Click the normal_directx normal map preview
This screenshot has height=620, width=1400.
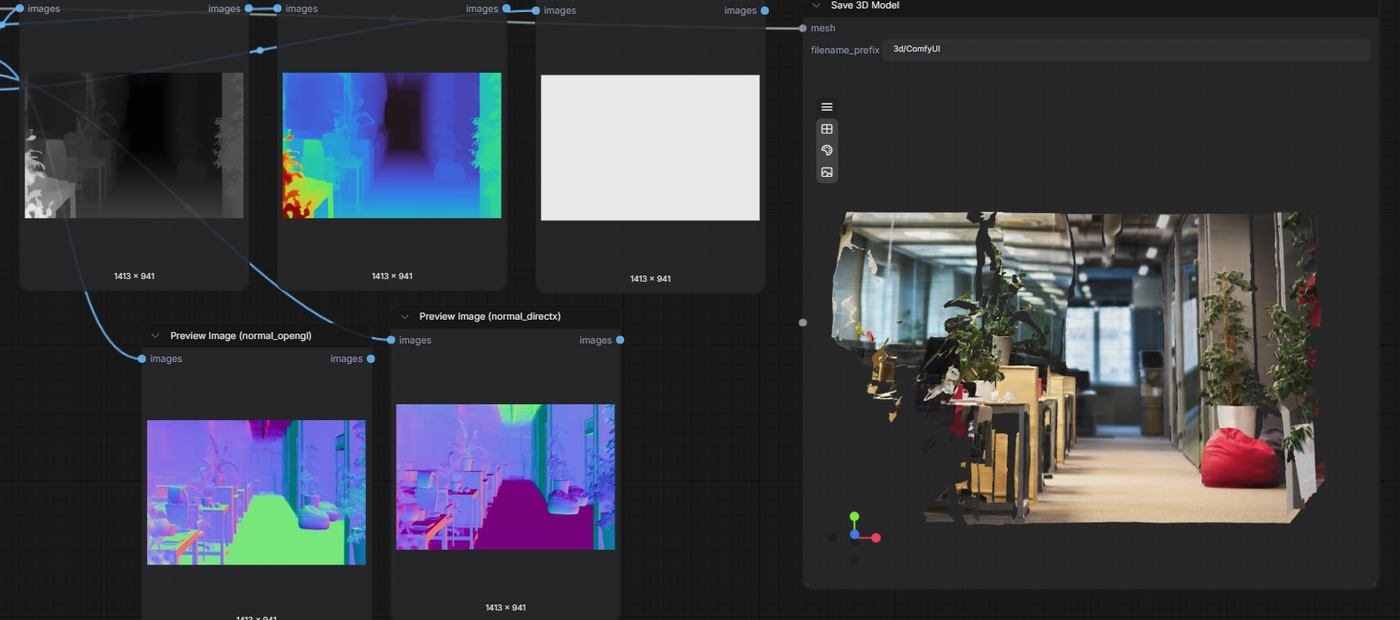coord(505,477)
